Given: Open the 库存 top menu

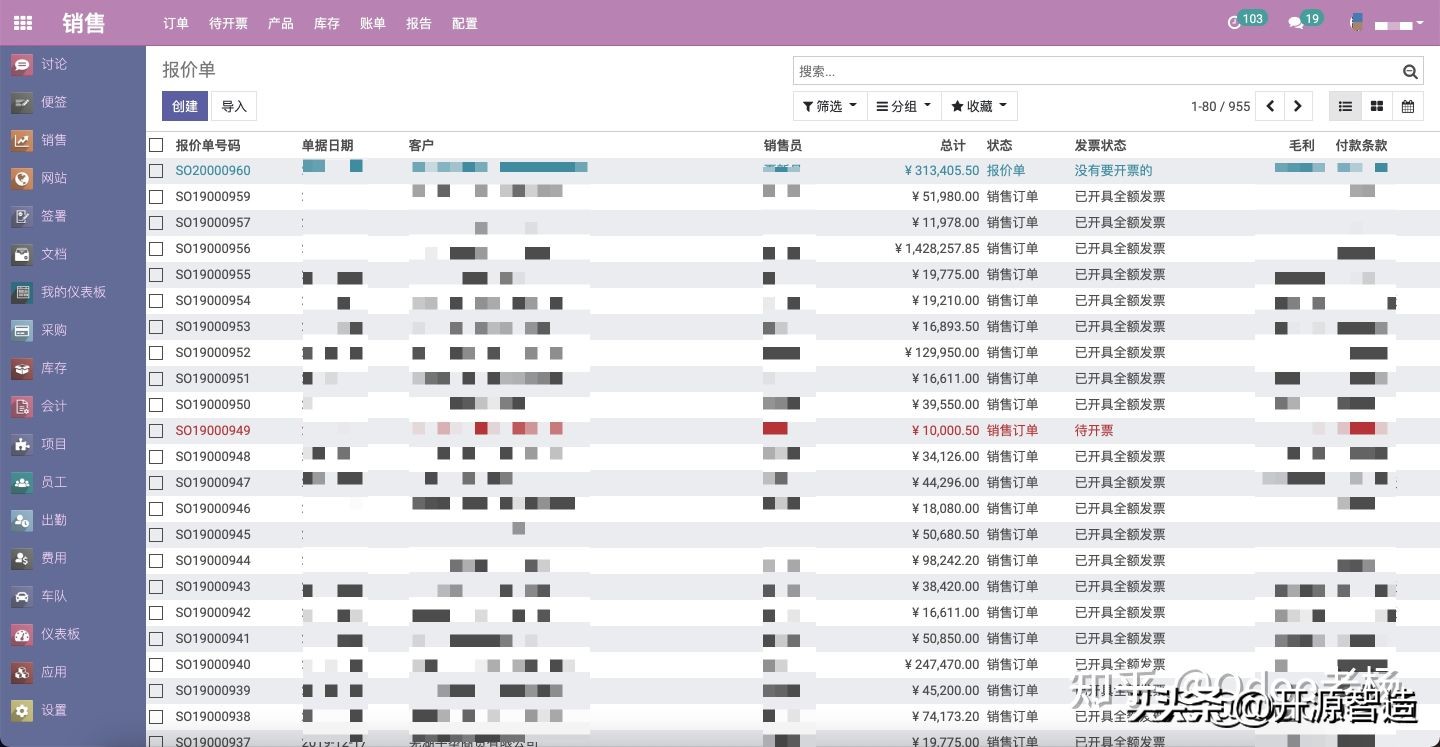Looking at the screenshot, I should point(327,23).
